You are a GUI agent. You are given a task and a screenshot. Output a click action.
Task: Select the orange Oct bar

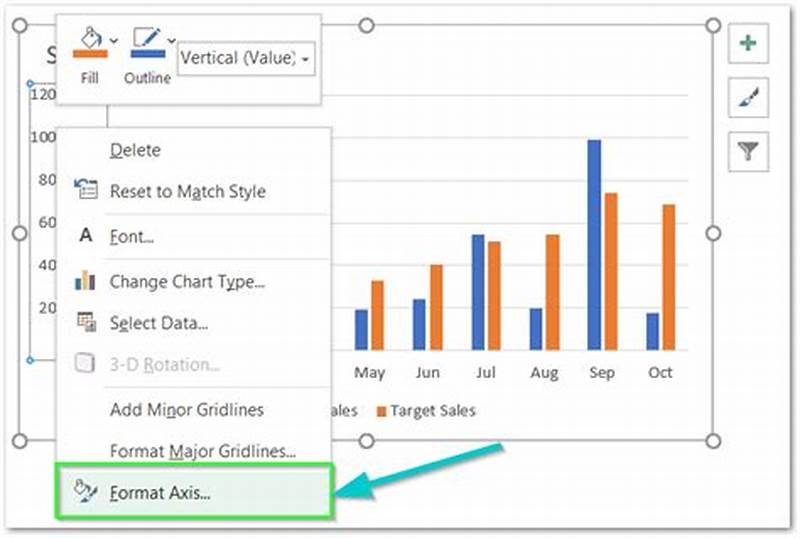click(x=669, y=277)
